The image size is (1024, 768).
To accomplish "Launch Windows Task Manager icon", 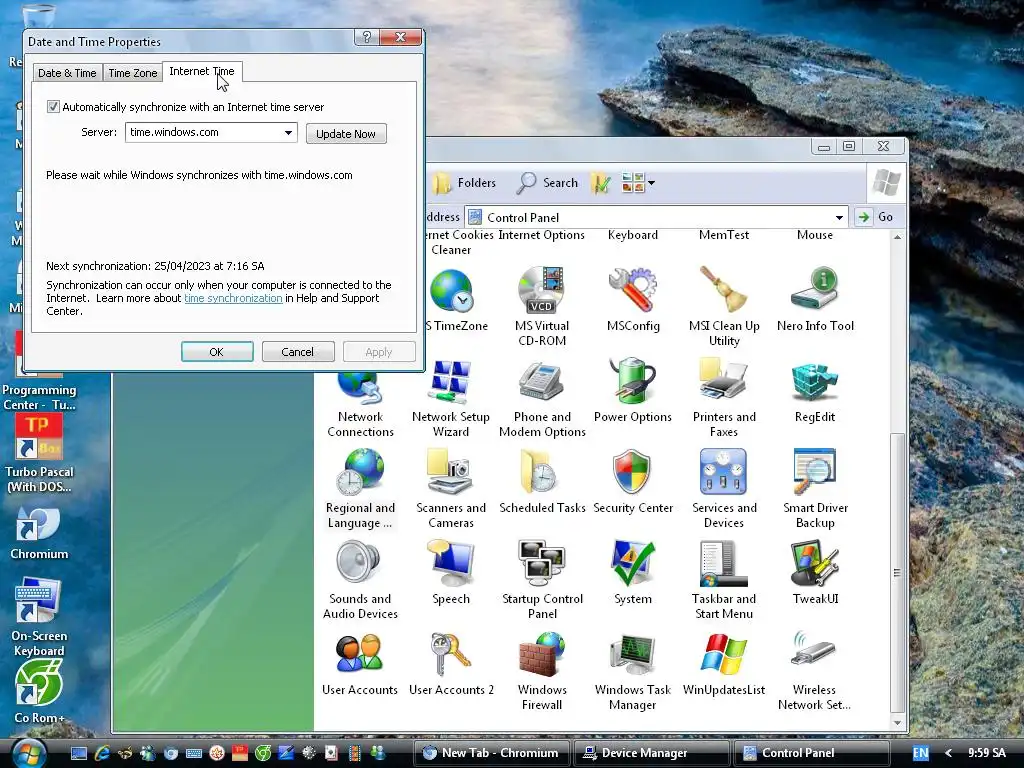I will pyautogui.click(x=633, y=671).
